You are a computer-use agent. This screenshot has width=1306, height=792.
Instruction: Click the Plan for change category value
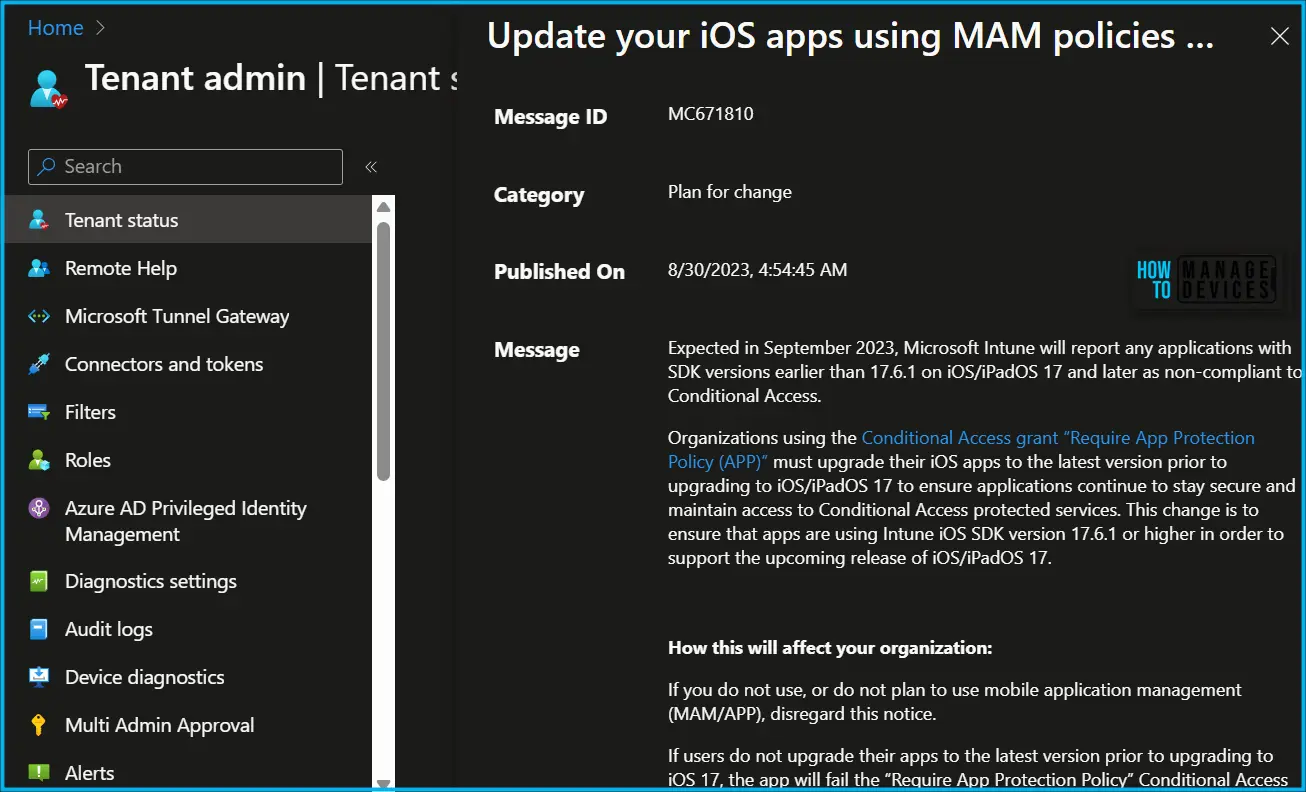730,192
